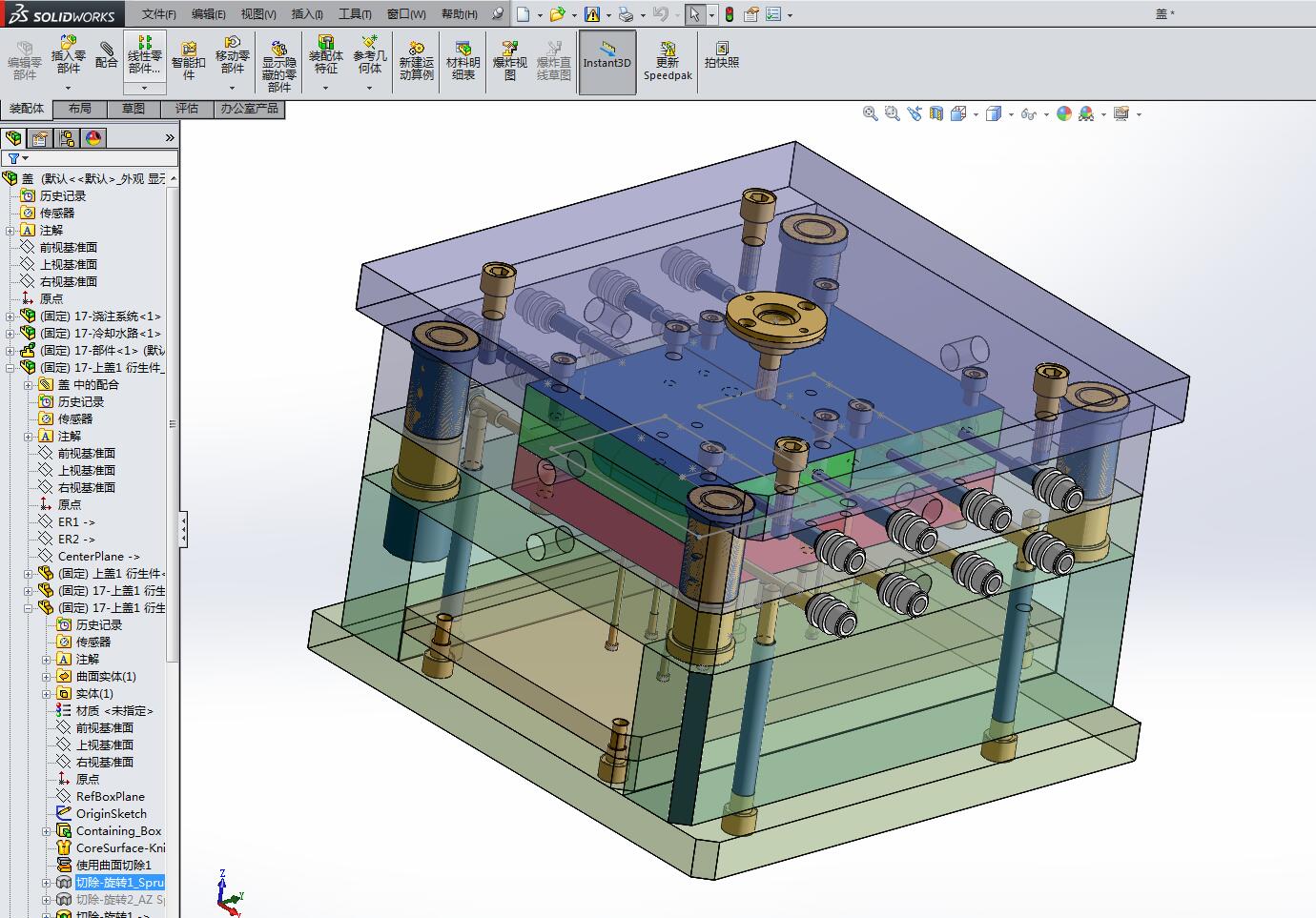The height and width of the screenshot is (918, 1316).
Task: Click 显示隐藏的零部件 toolbar icon
Action: 278,65
